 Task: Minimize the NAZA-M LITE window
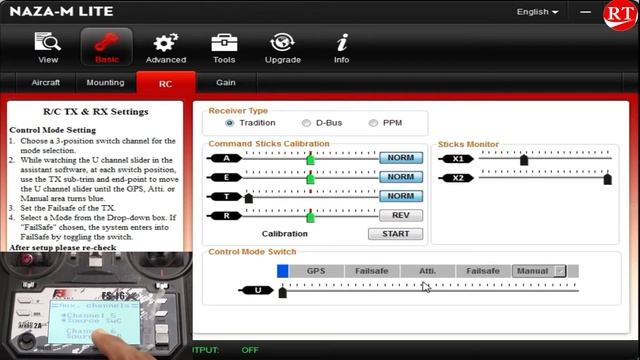[585, 12]
